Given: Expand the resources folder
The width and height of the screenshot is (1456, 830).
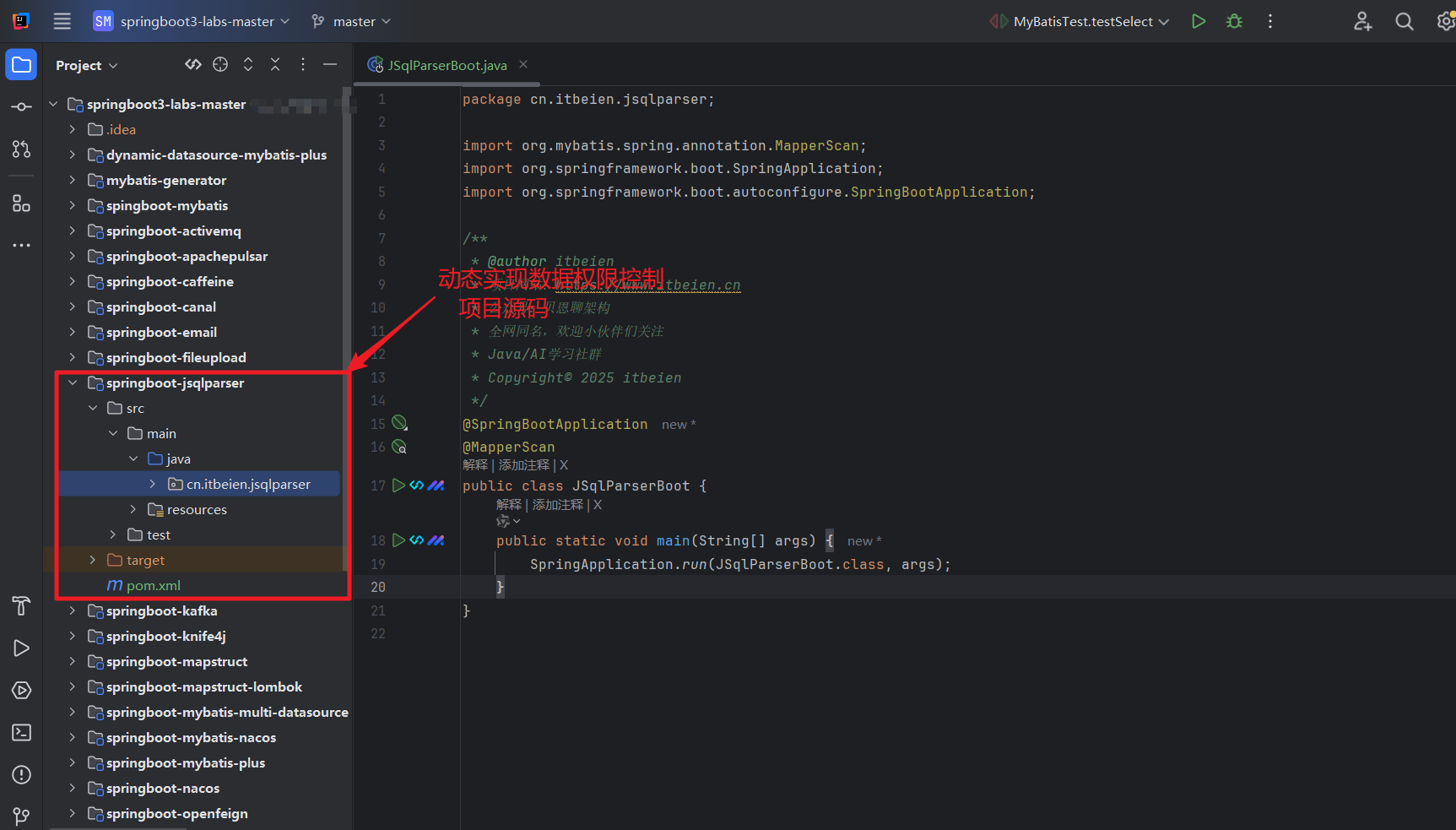Looking at the screenshot, I should (x=133, y=510).
